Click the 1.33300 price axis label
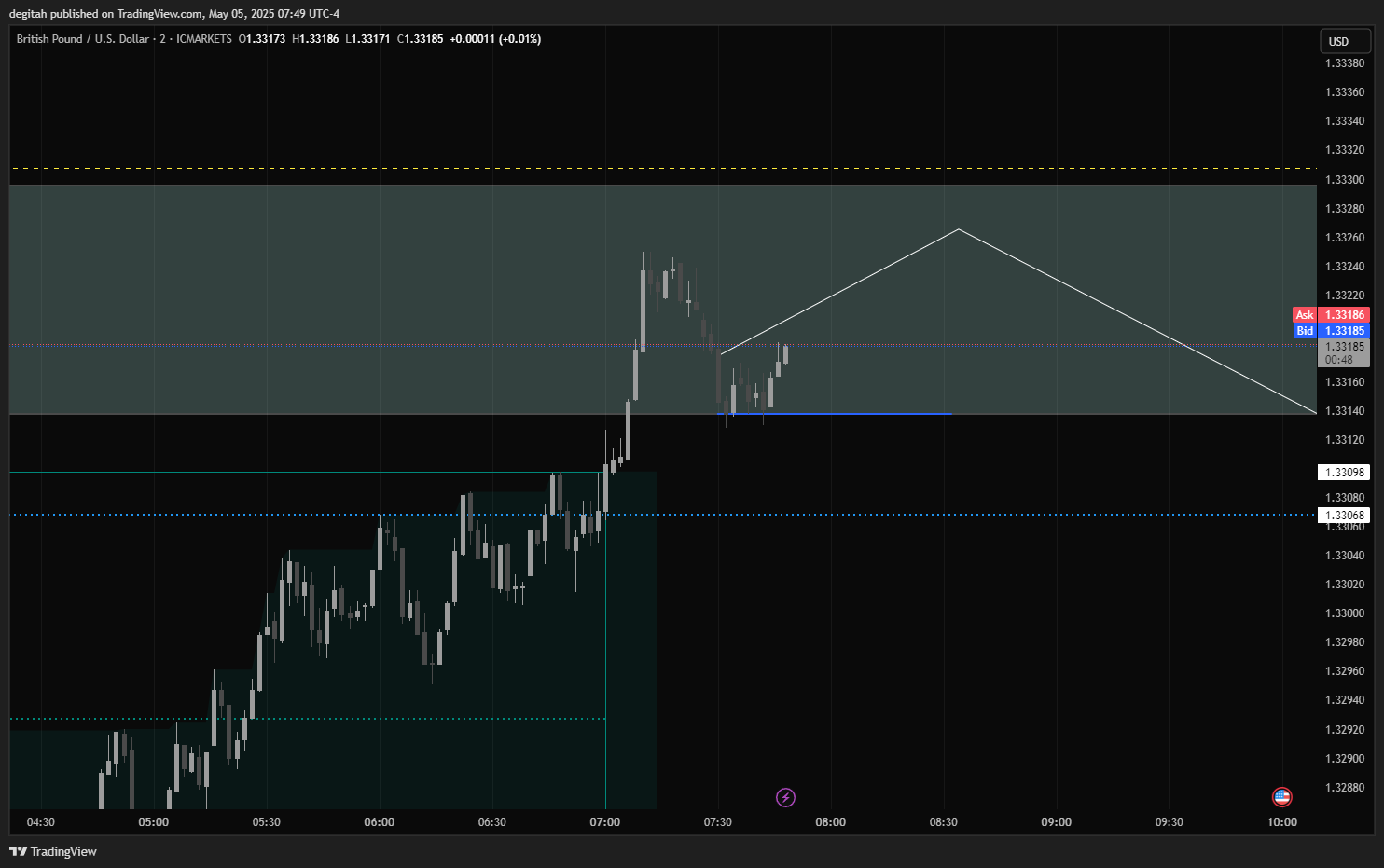The image size is (1384, 868). tap(1345, 179)
